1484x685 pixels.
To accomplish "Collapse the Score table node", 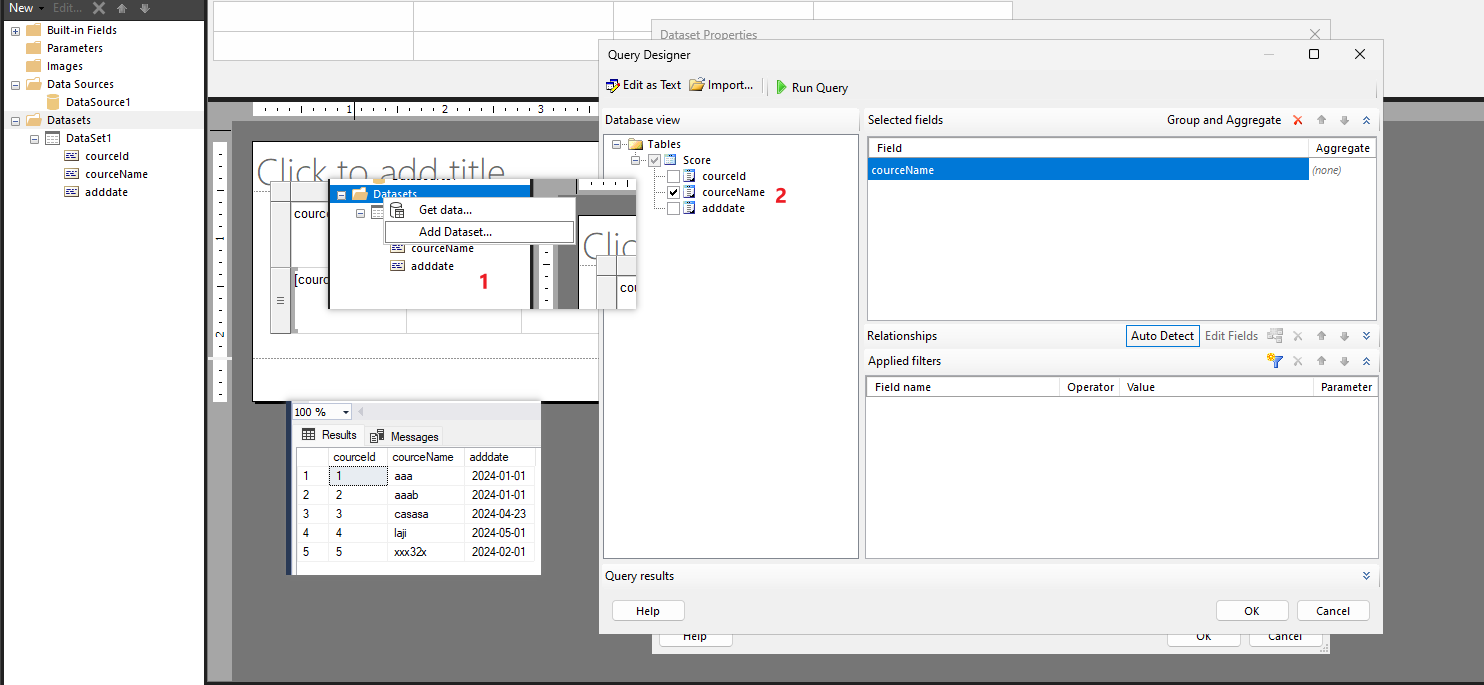I will [x=636, y=160].
